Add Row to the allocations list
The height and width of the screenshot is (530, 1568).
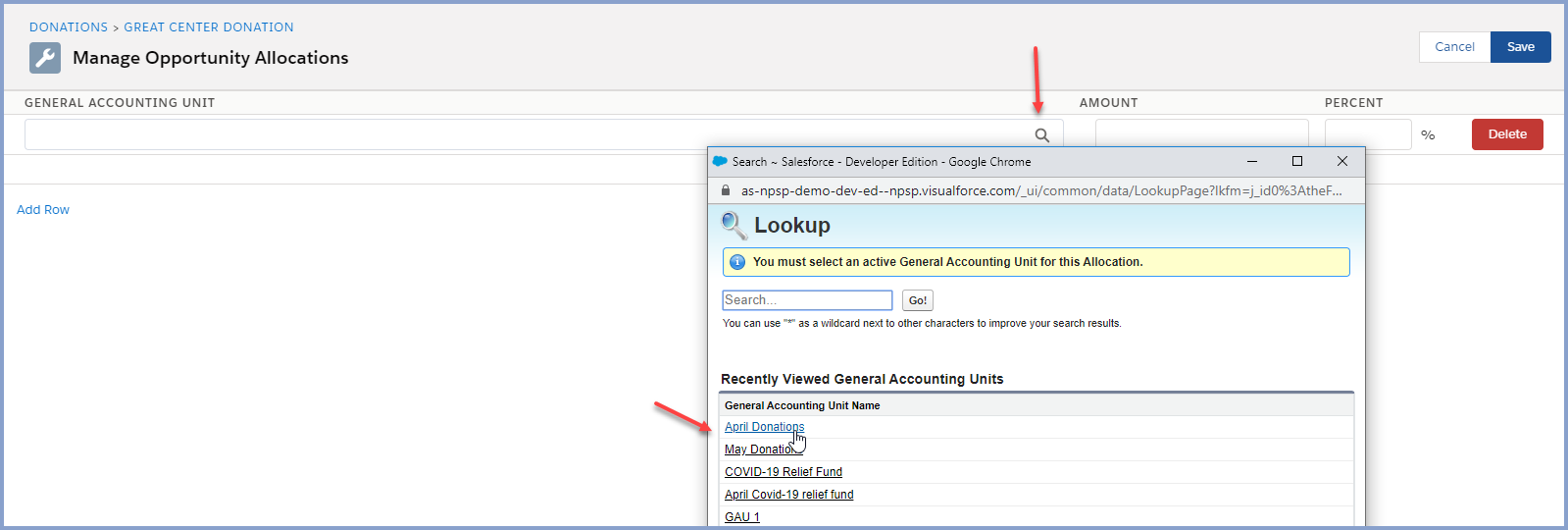[43, 210]
